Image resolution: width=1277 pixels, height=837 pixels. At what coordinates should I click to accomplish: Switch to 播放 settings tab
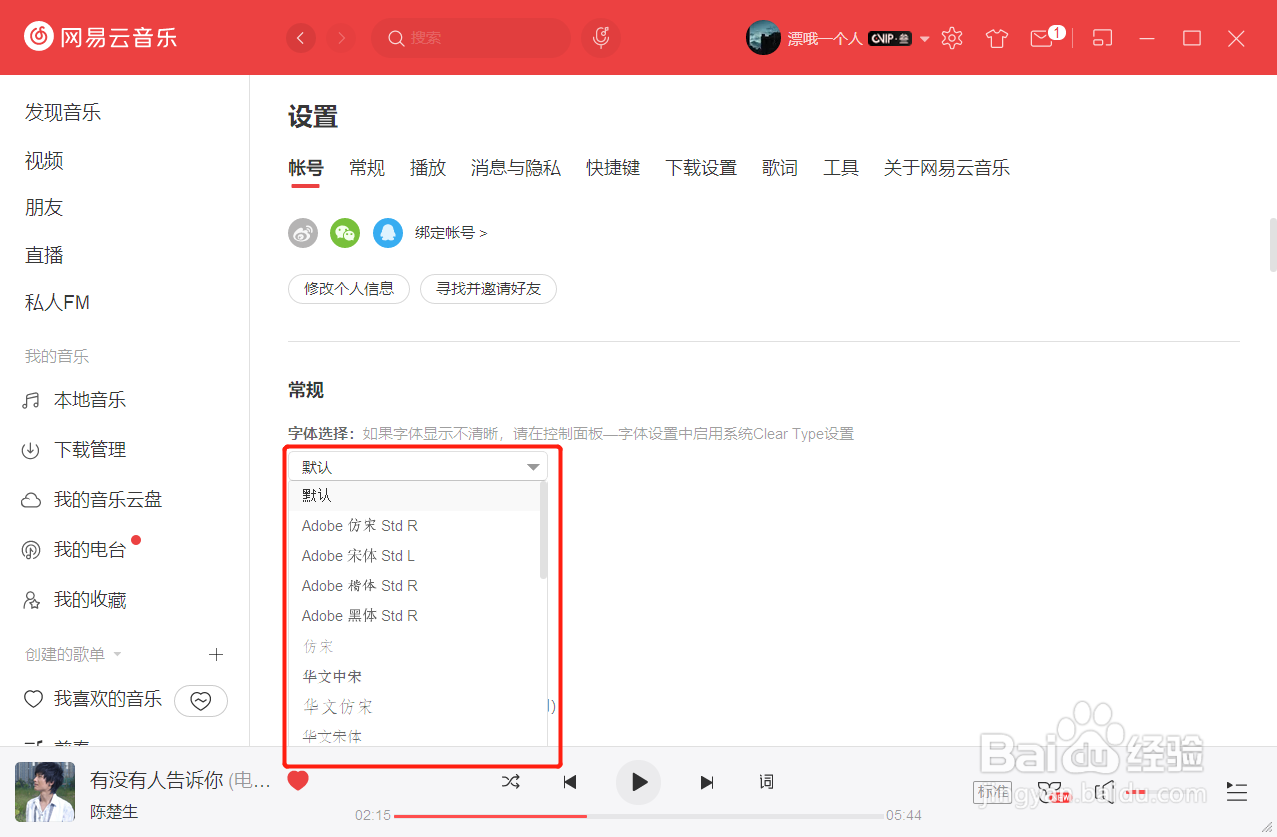pos(428,168)
